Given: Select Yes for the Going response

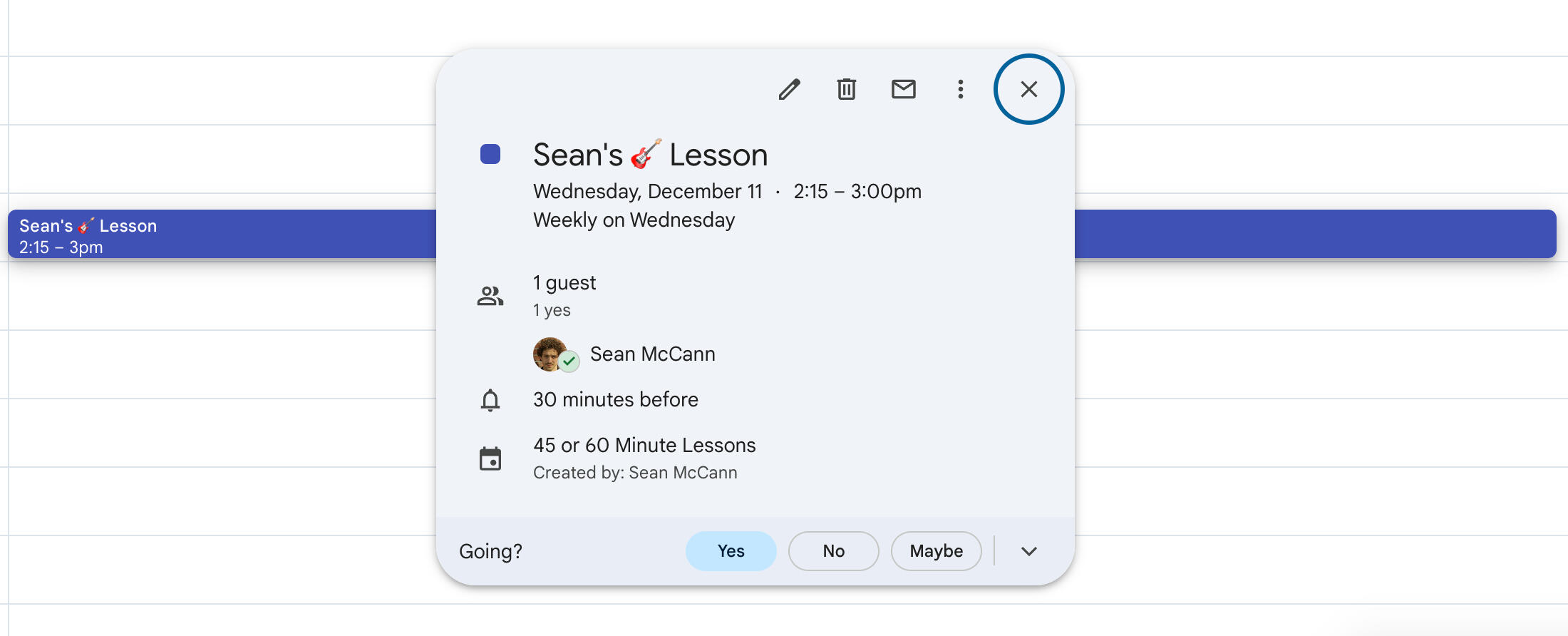Looking at the screenshot, I should [731, 551].
